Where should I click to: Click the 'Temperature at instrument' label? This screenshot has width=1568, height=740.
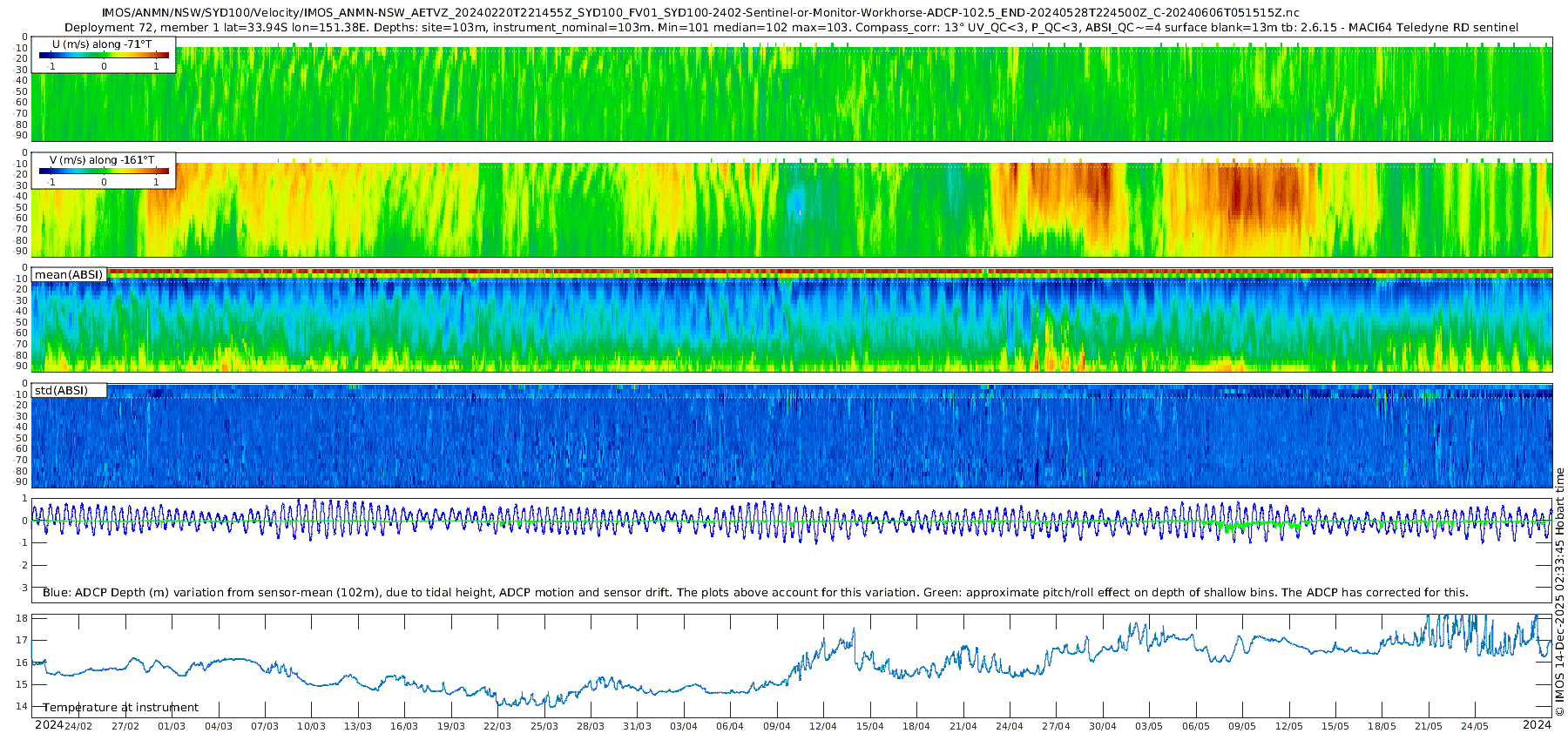121,708
